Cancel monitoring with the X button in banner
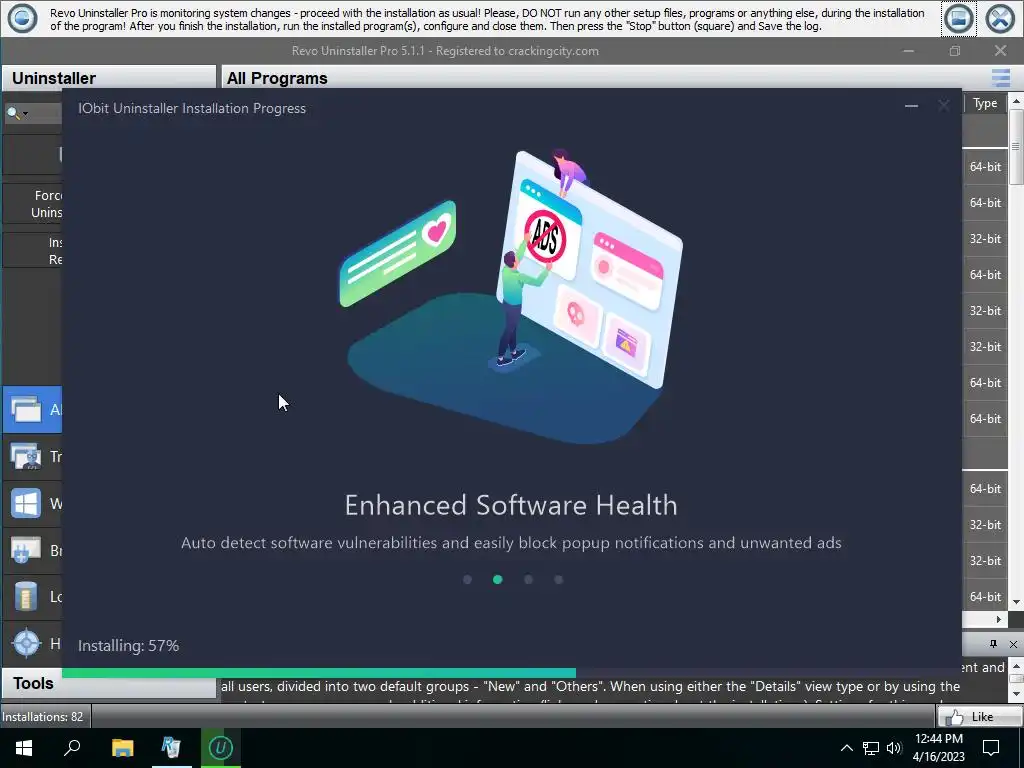 (1000, 18)
